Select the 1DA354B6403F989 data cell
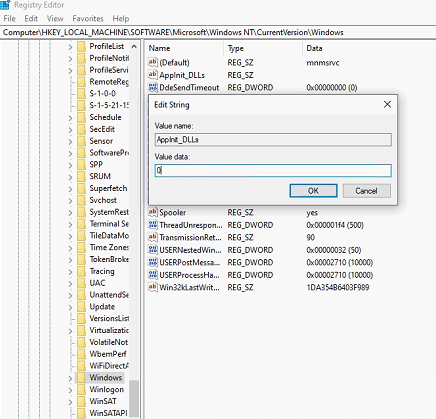Screen dimensions: 436x419 [338, 287]
